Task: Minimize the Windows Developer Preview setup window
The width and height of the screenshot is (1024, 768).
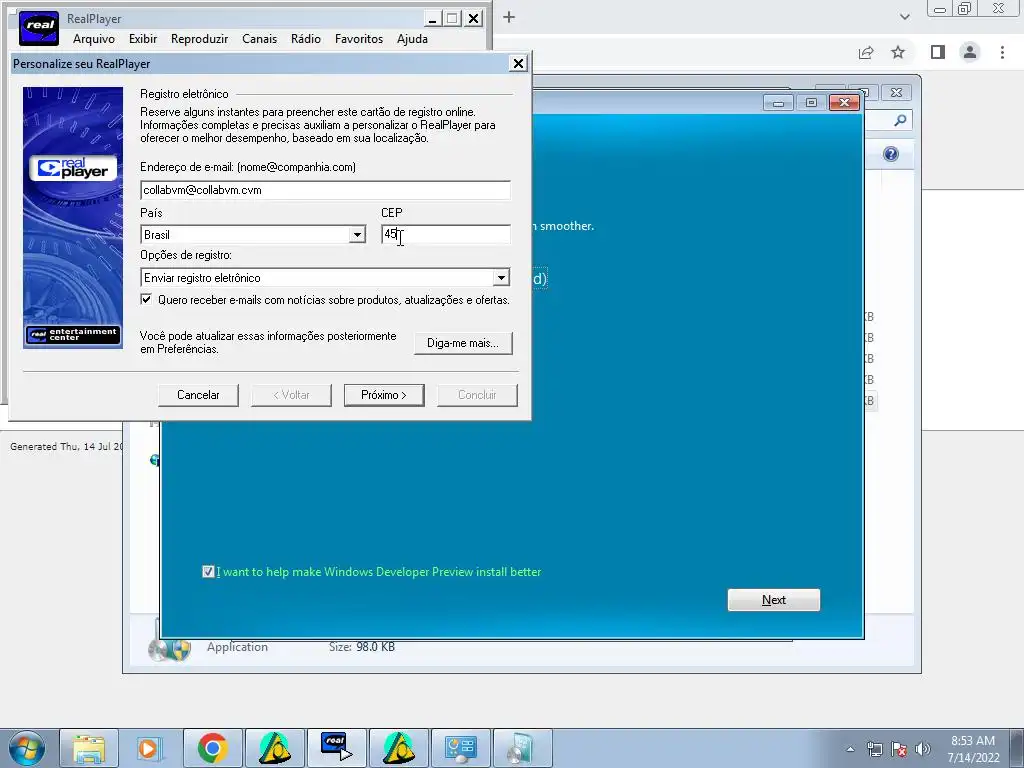Action: (x=778, y=103)
